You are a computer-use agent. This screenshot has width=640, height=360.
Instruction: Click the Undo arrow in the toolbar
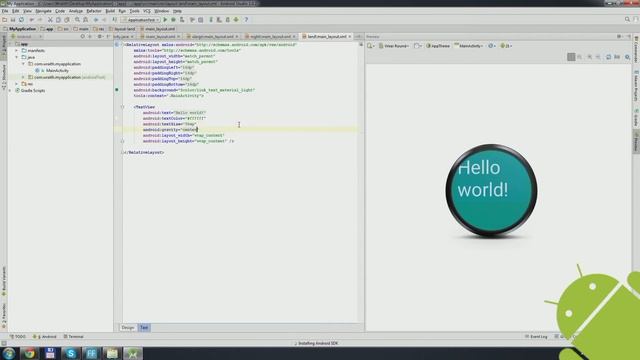[31, 20]
